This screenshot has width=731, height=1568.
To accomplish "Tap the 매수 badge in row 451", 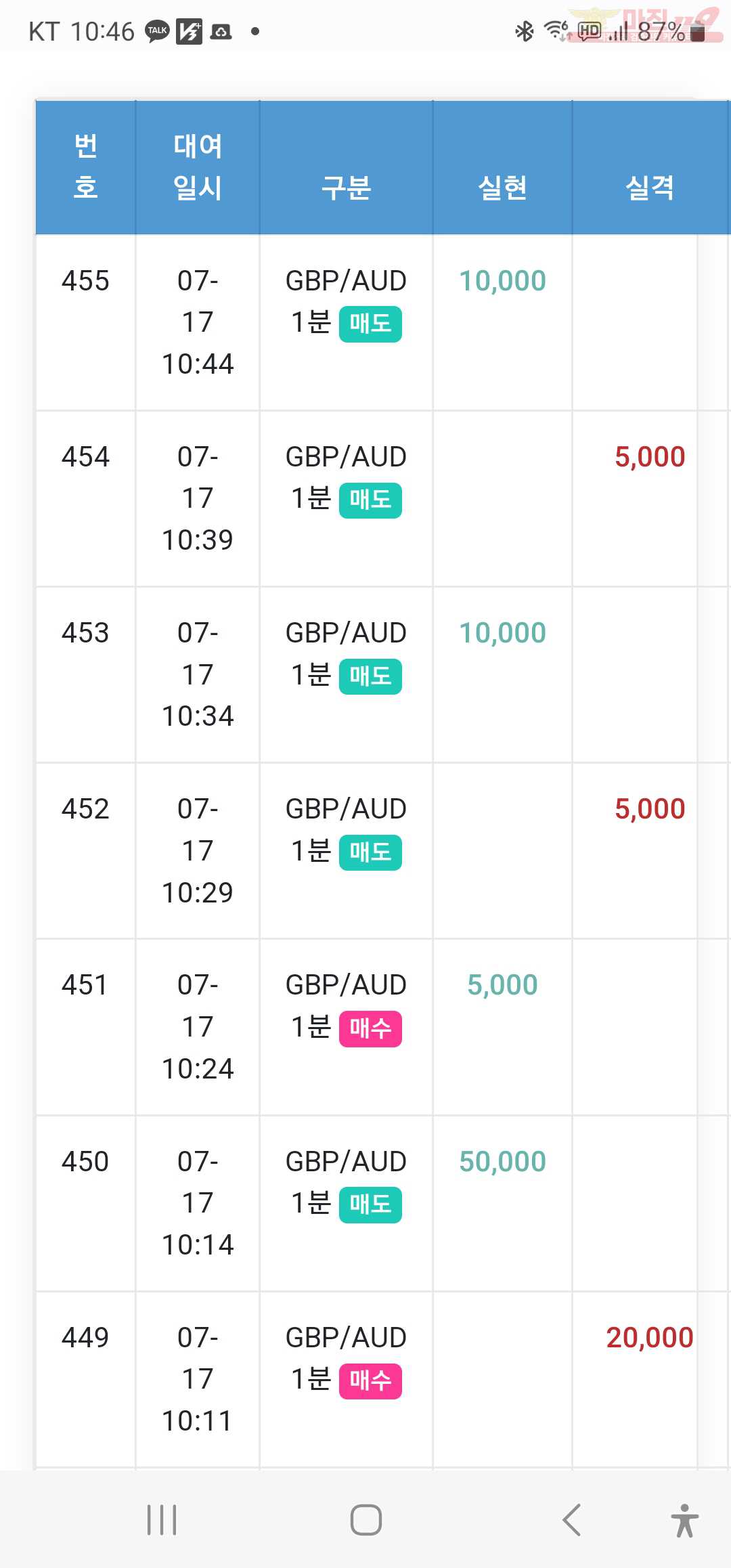I will tap(370, 1028).
